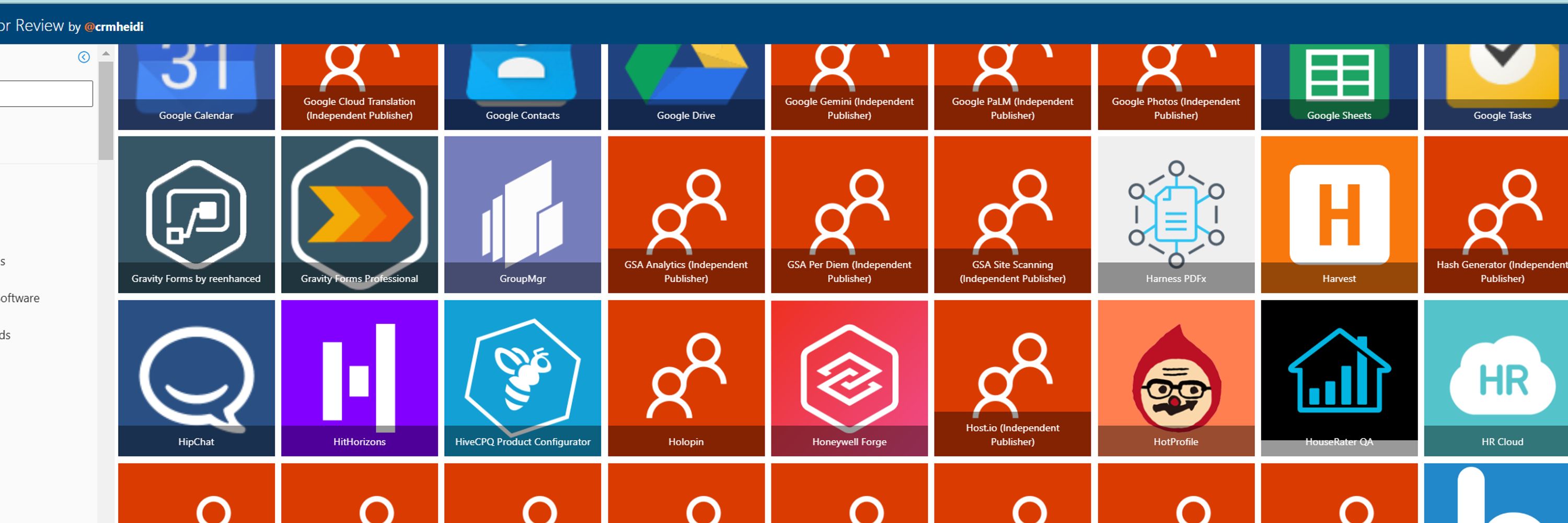Viewport: 1568px width, 523px height.
Task: Select the Holopin connector tile
Action: coord(686,378)
